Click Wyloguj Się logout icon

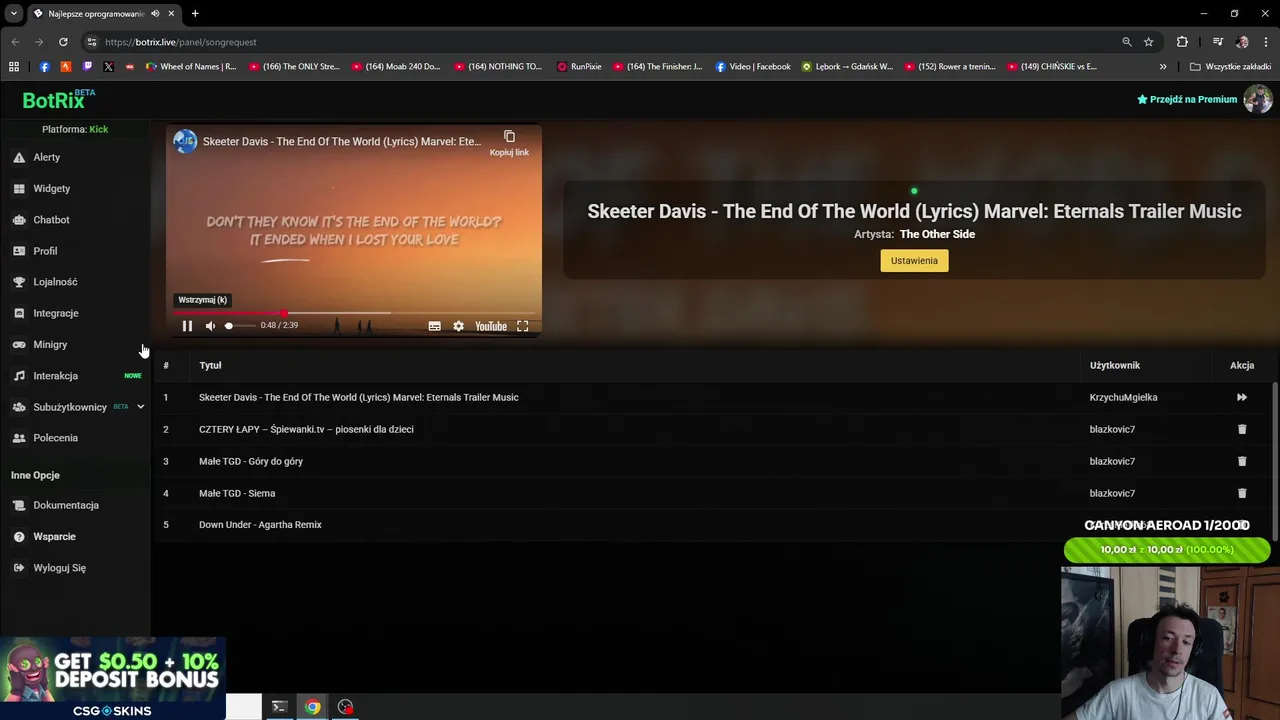[19, 568]
